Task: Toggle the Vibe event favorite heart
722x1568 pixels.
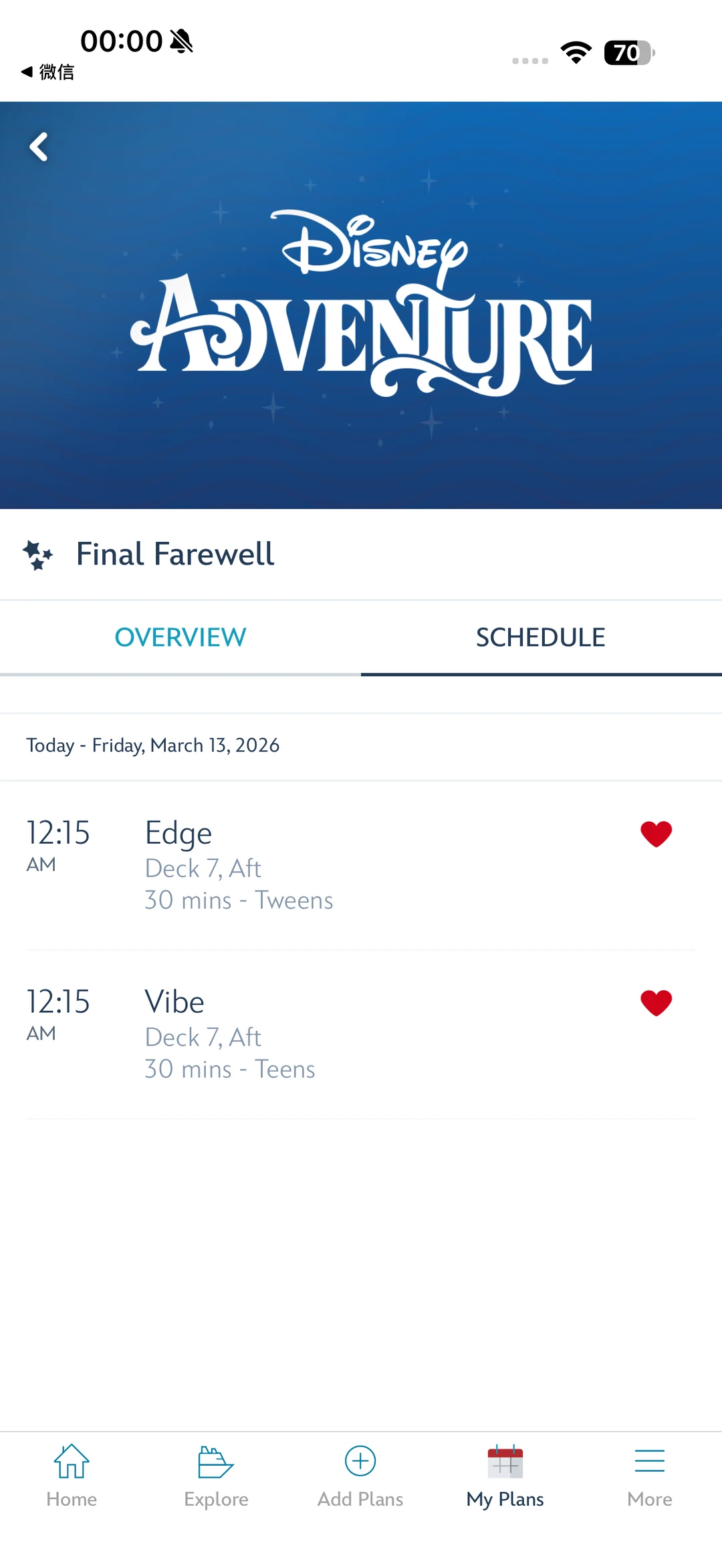Action: (656, 1003)
